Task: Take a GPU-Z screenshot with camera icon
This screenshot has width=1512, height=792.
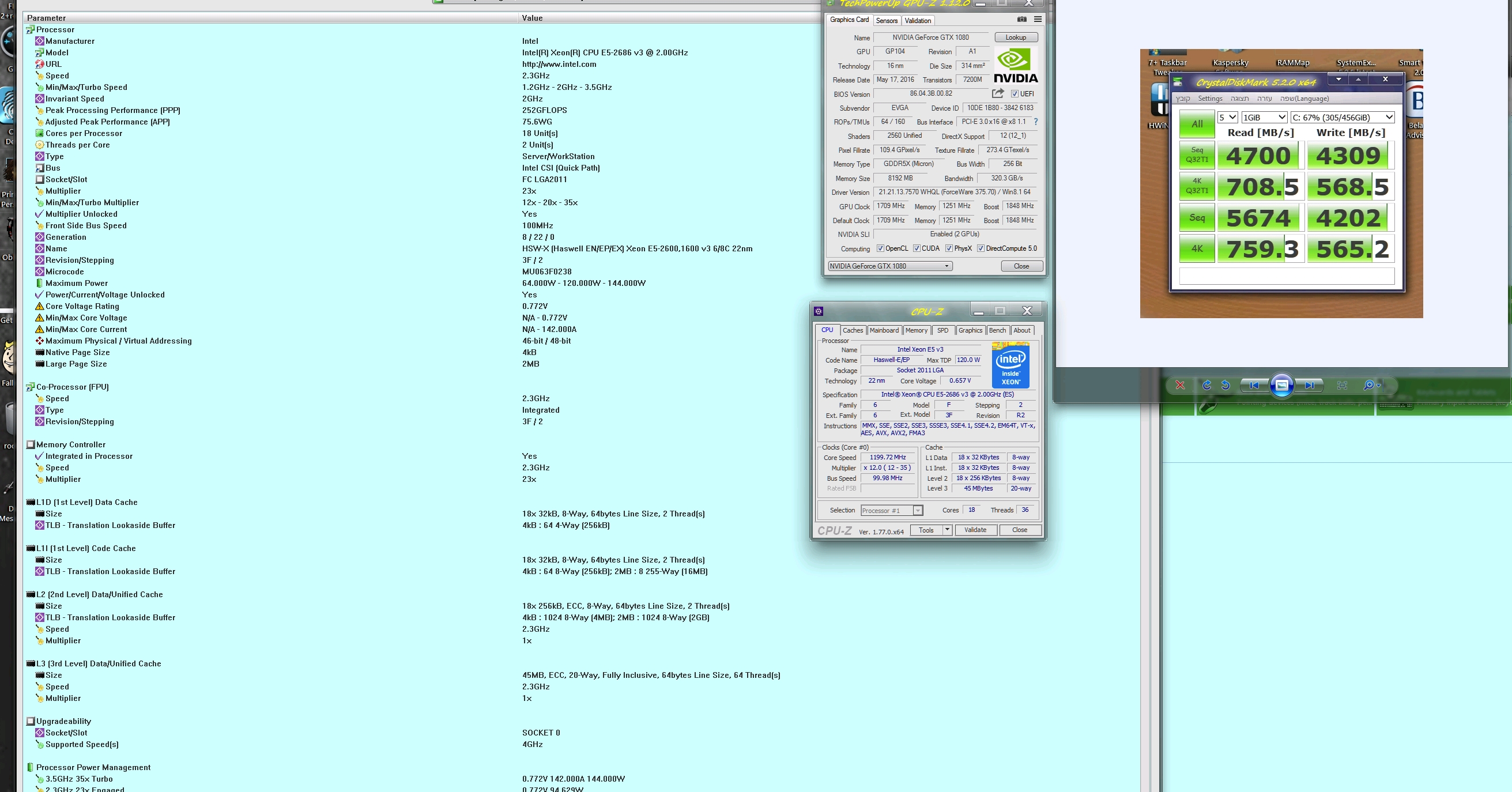Action: [1022, 20]
